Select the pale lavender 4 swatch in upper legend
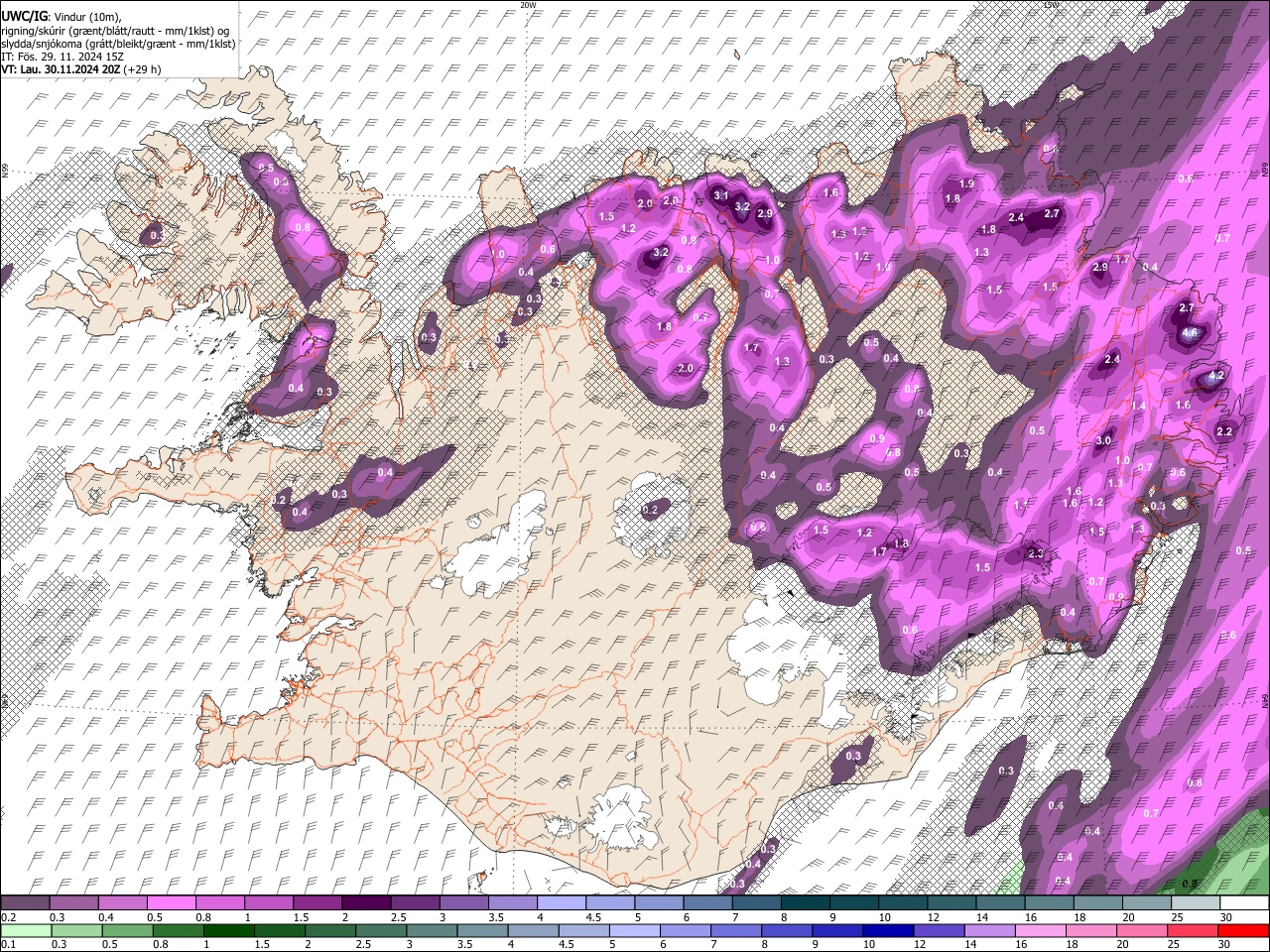1270x952 pixels. [562, 903]
